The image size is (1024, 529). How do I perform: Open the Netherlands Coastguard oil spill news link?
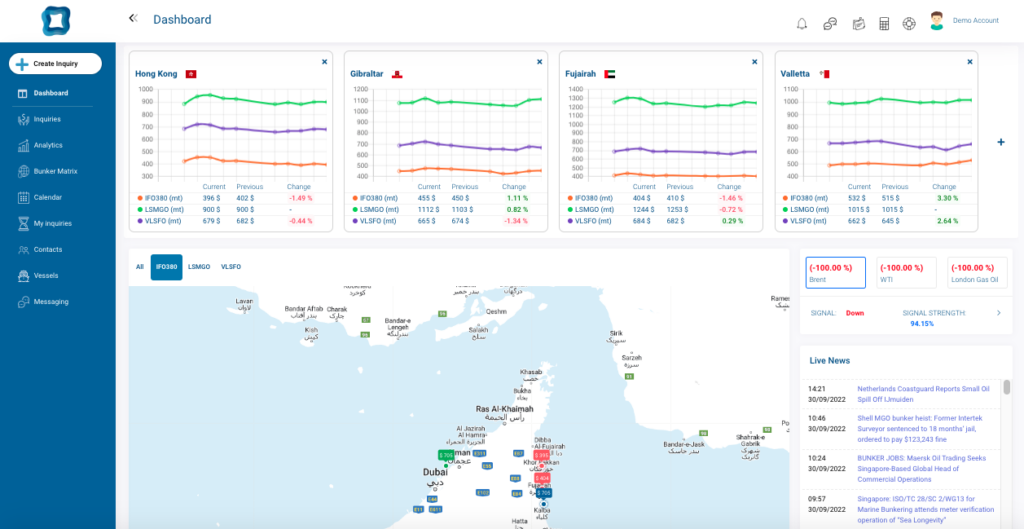point(923,394)
